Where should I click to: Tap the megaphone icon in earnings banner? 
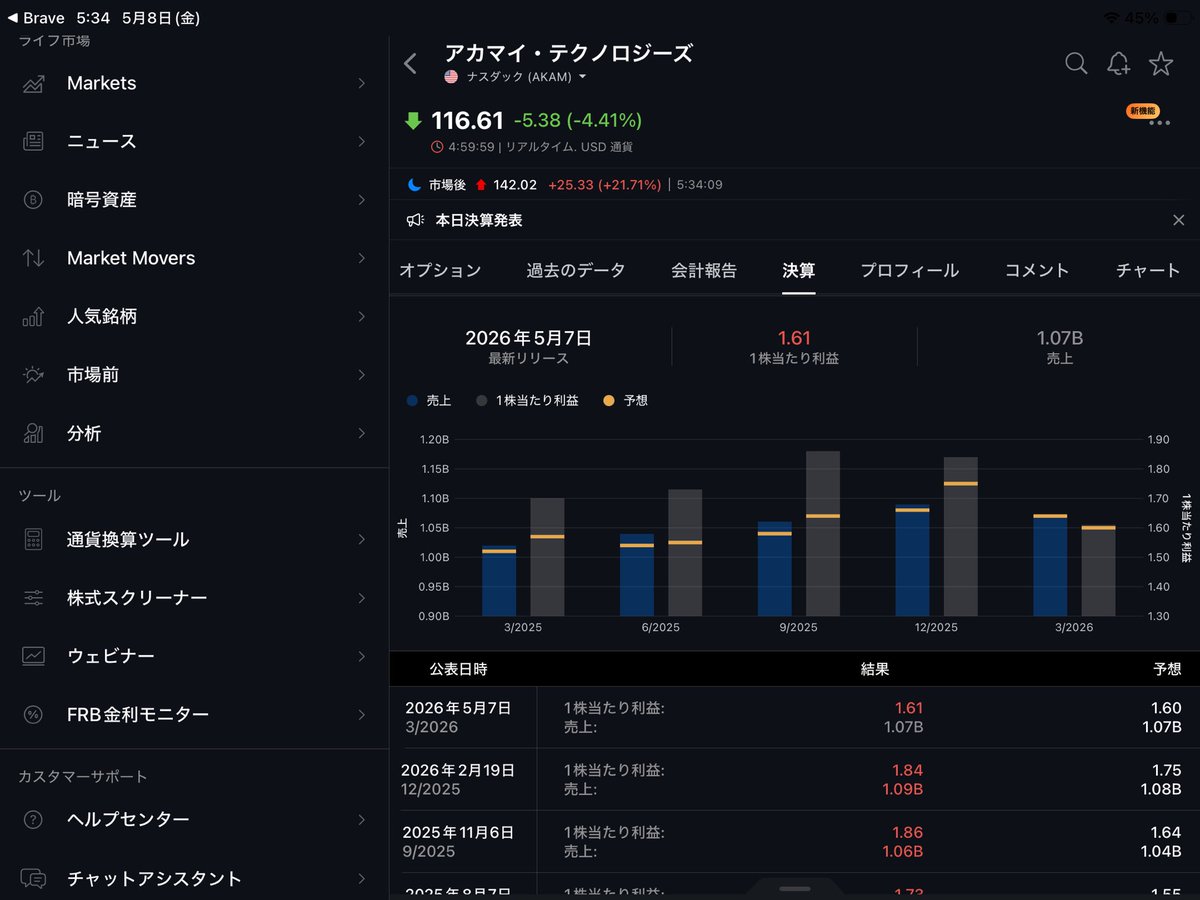[415, 220]
